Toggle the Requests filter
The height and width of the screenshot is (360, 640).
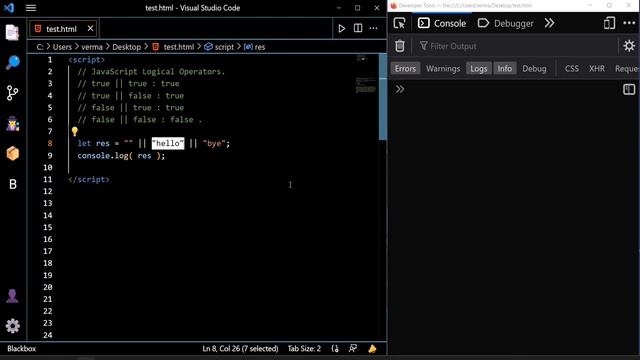click(x=626, y=69)
